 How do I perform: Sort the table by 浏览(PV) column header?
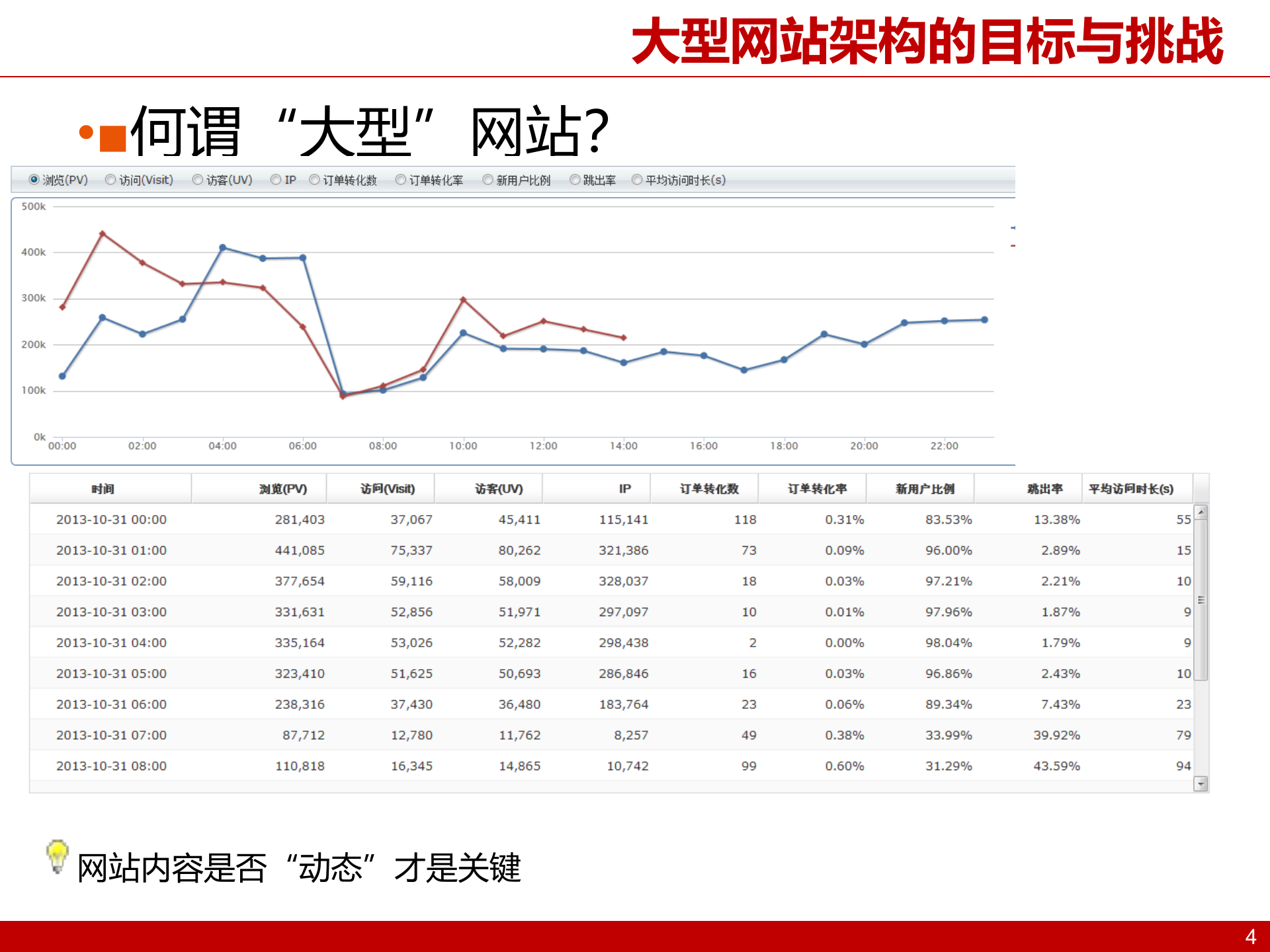pos(283,488)
